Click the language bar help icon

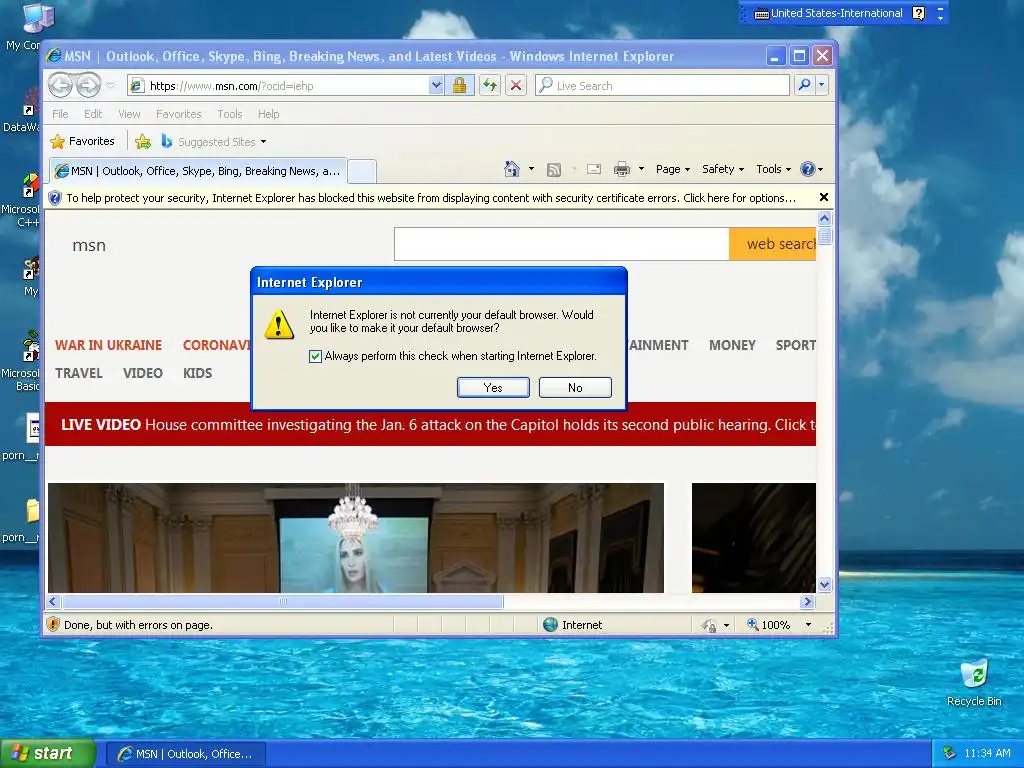tap(918, 13)
